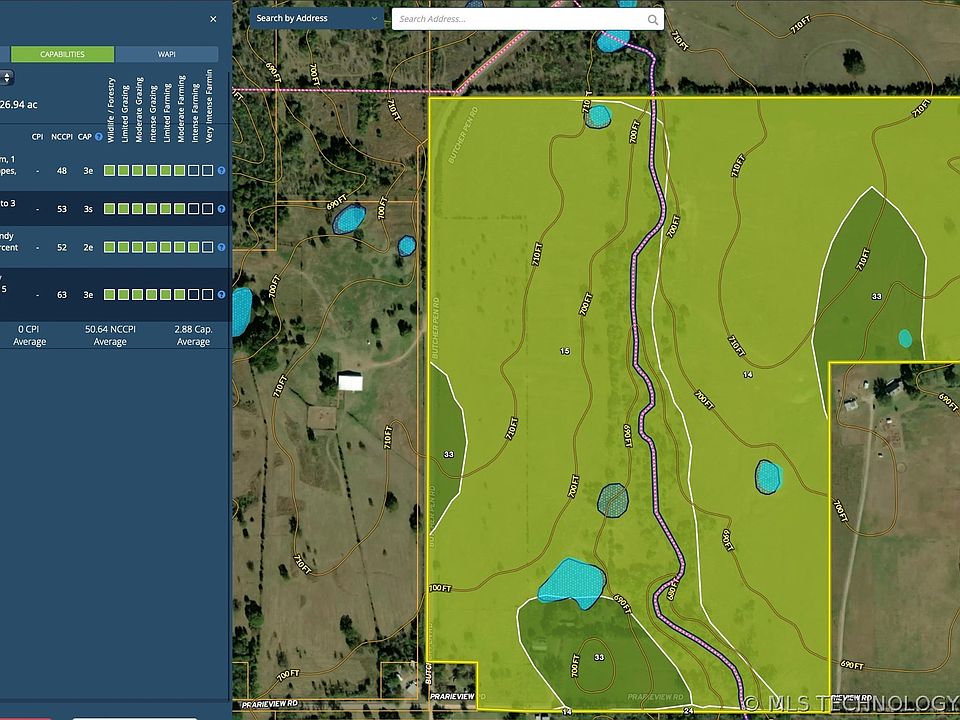Click green Wildlife / Forestry square in first row
Image resolution: width=960 pixels, height=720 pixels.
pos(109,171)
